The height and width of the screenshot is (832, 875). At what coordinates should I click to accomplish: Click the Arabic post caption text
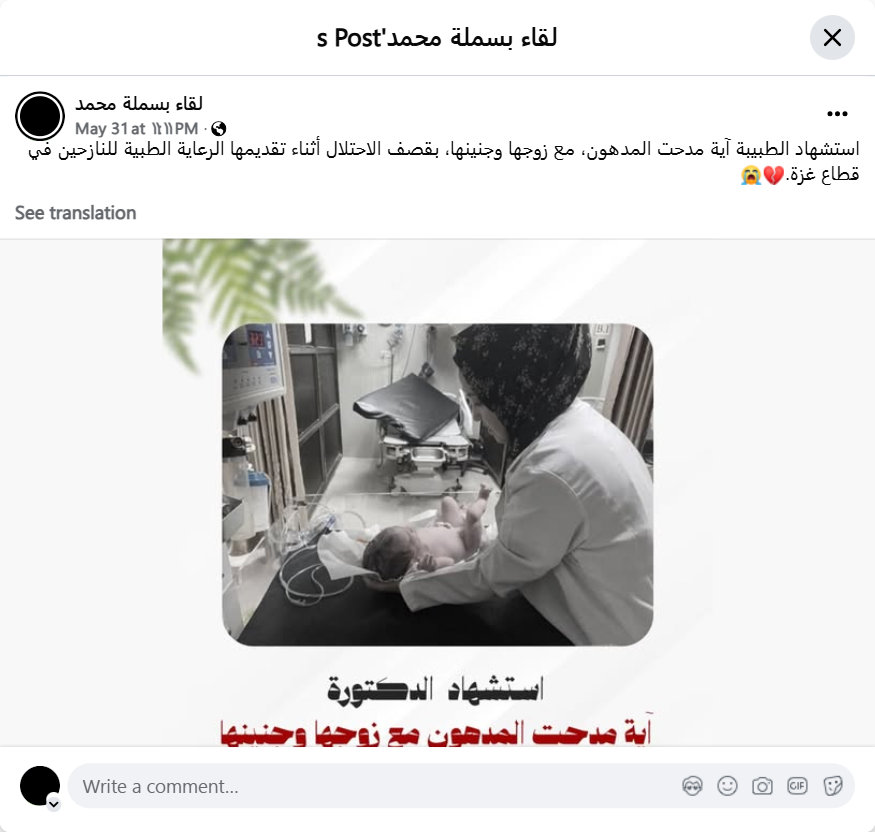pyautogui.click(x=444, y=162)
